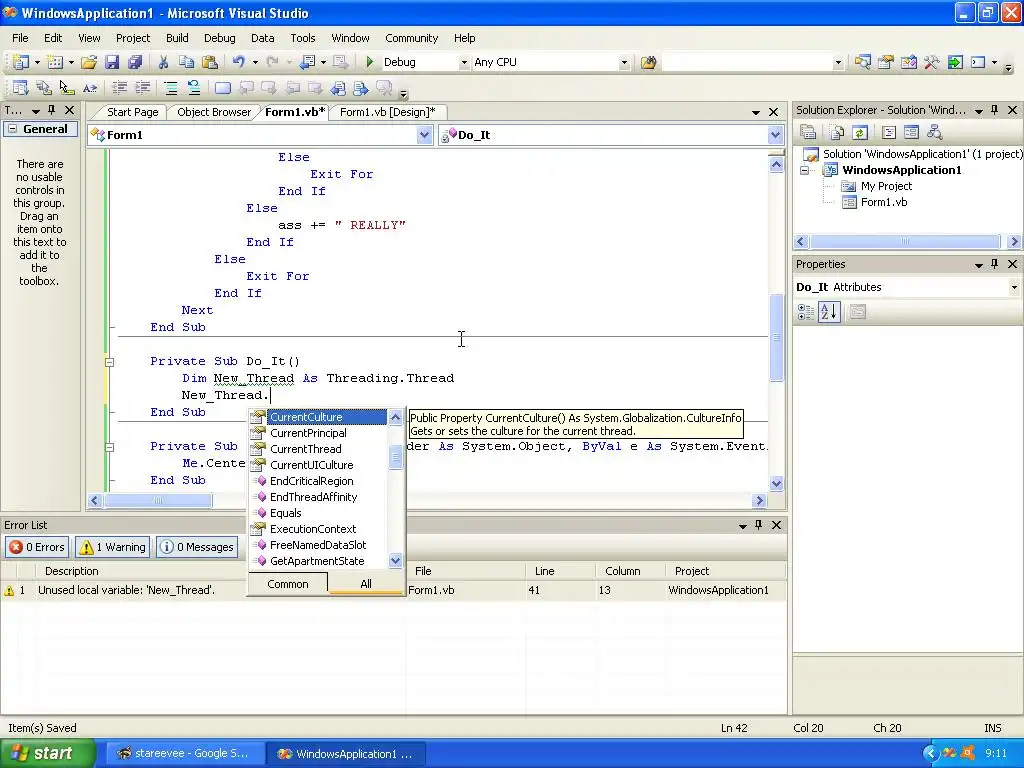Toggle the 1 Warning filter button
This screenshot has height=768, width=1024.
click(112, 547)
